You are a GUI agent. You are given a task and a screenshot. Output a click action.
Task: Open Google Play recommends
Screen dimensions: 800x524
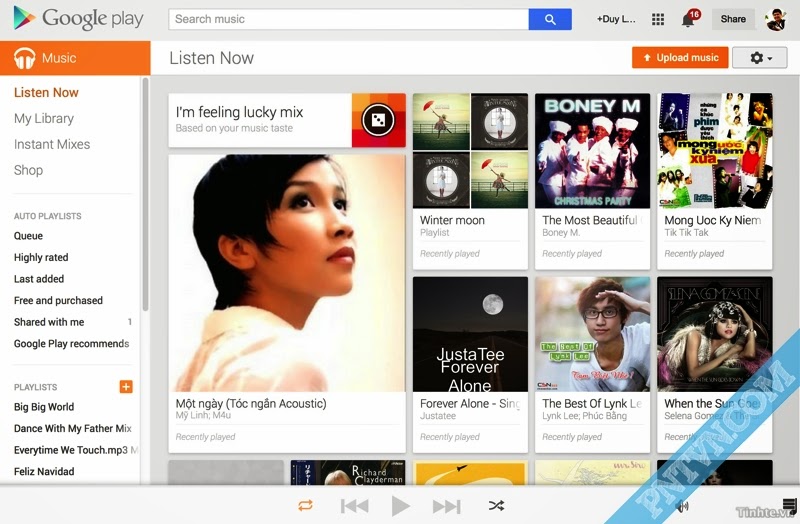pos(72,343)
